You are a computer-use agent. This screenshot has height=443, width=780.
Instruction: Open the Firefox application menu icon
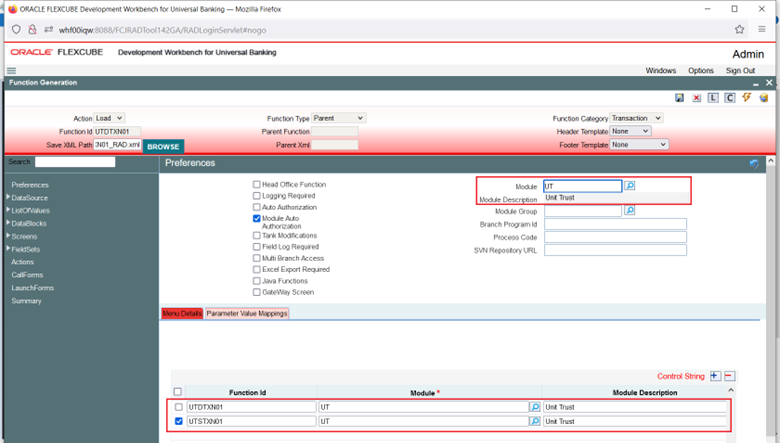762,29
